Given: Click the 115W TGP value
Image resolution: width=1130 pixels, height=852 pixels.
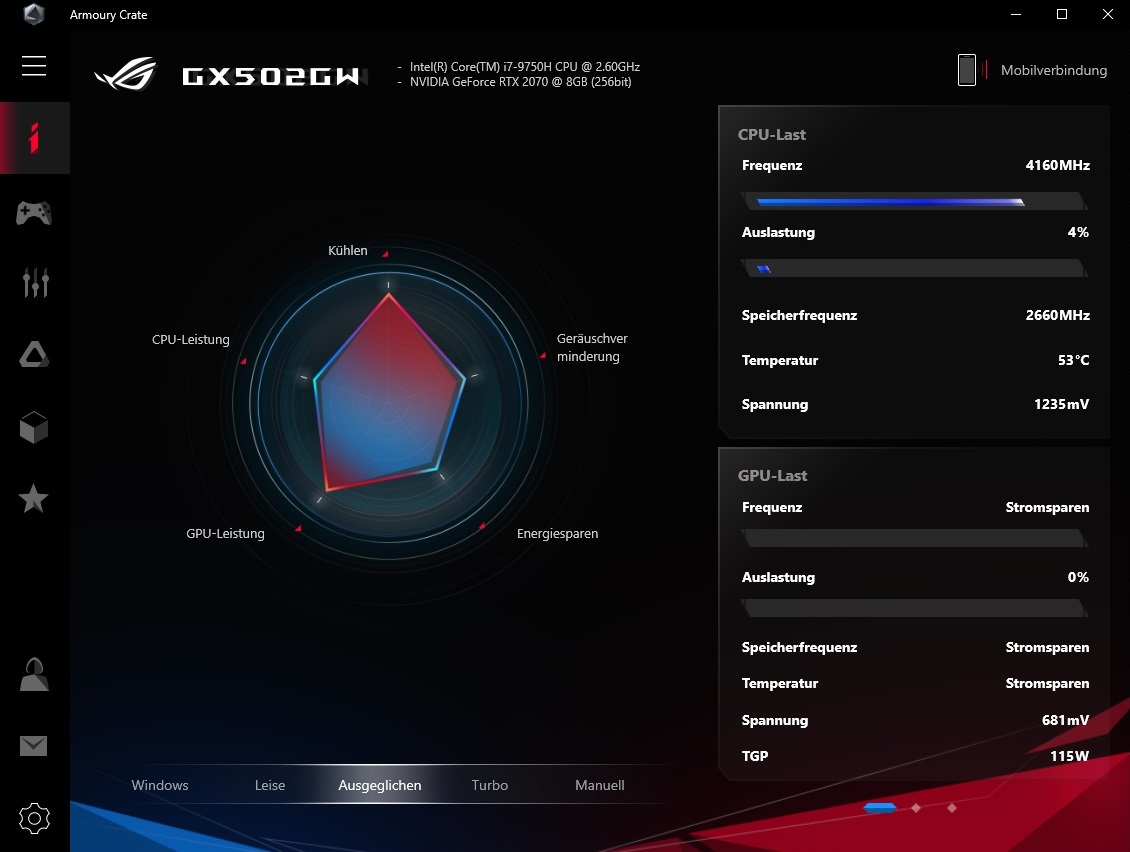Looking at the screenshot, I should point(1069,756).
